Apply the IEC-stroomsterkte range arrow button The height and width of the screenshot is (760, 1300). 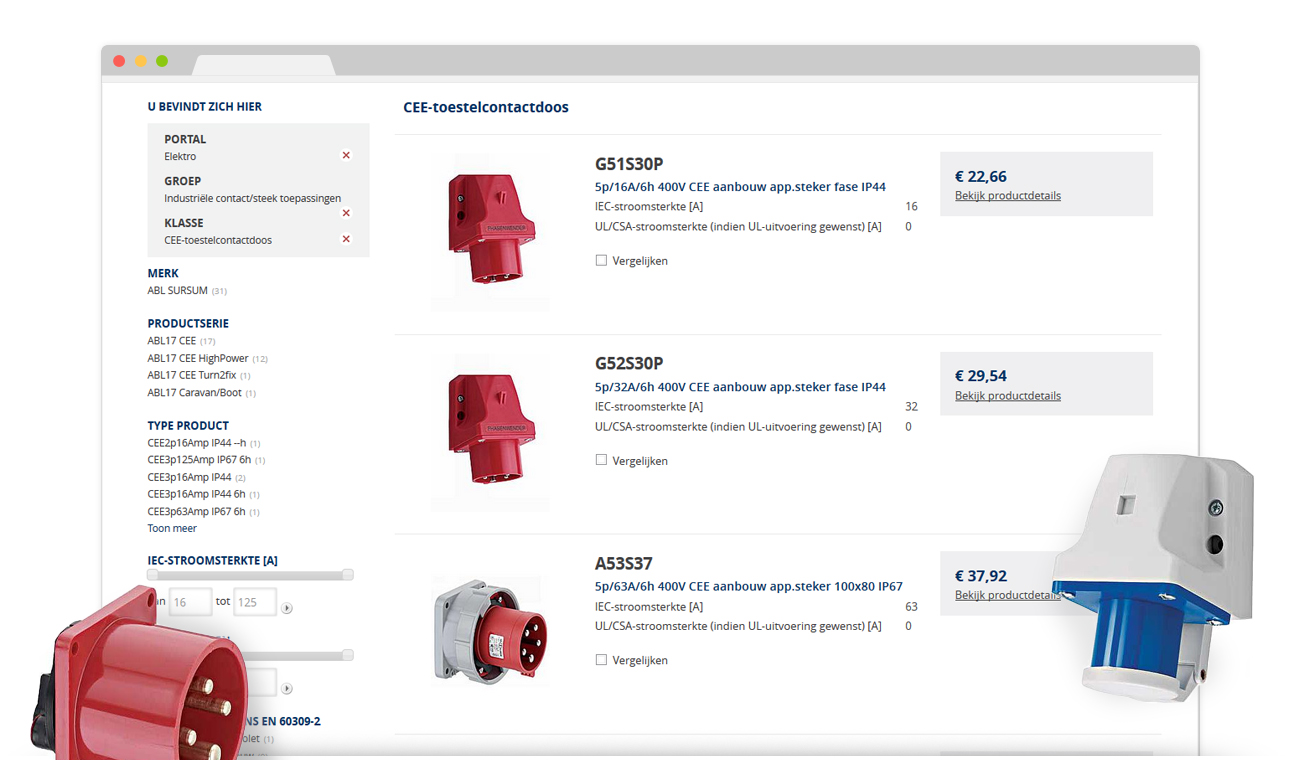[x=287, y=608]
